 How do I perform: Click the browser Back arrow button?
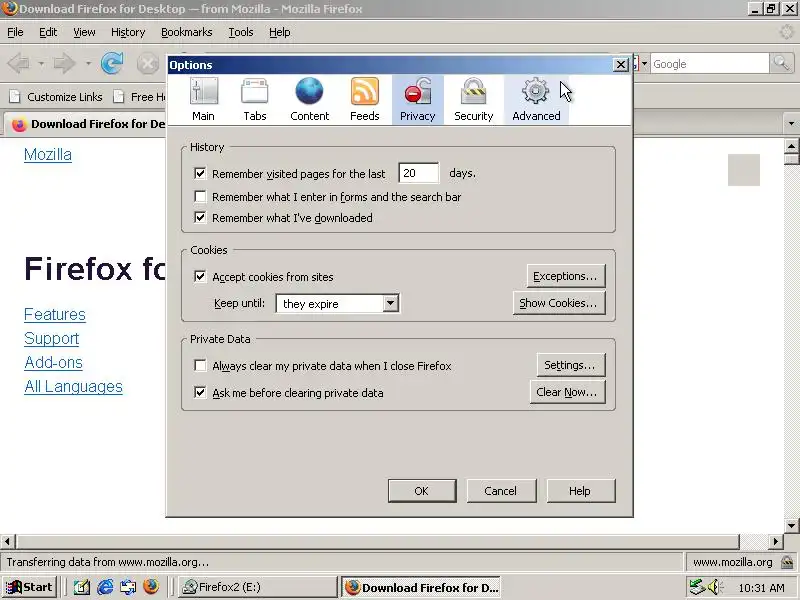pos(19,64)
